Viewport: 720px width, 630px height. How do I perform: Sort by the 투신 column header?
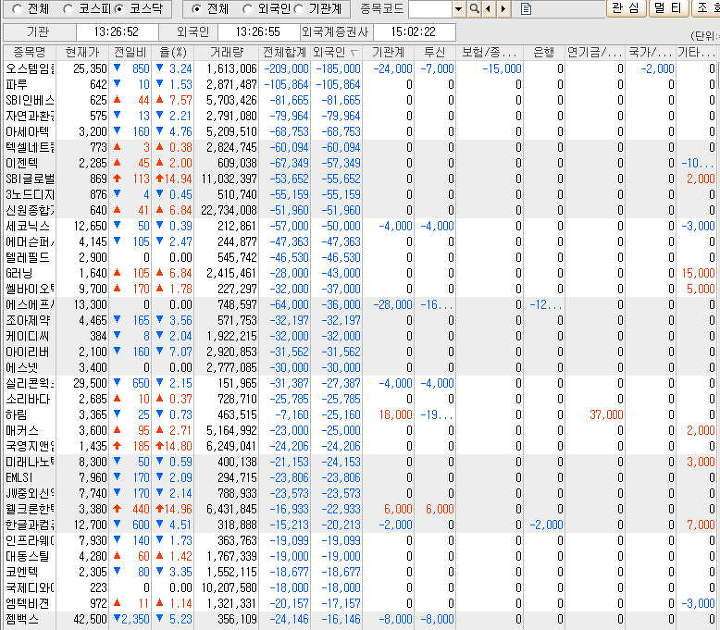435,52
